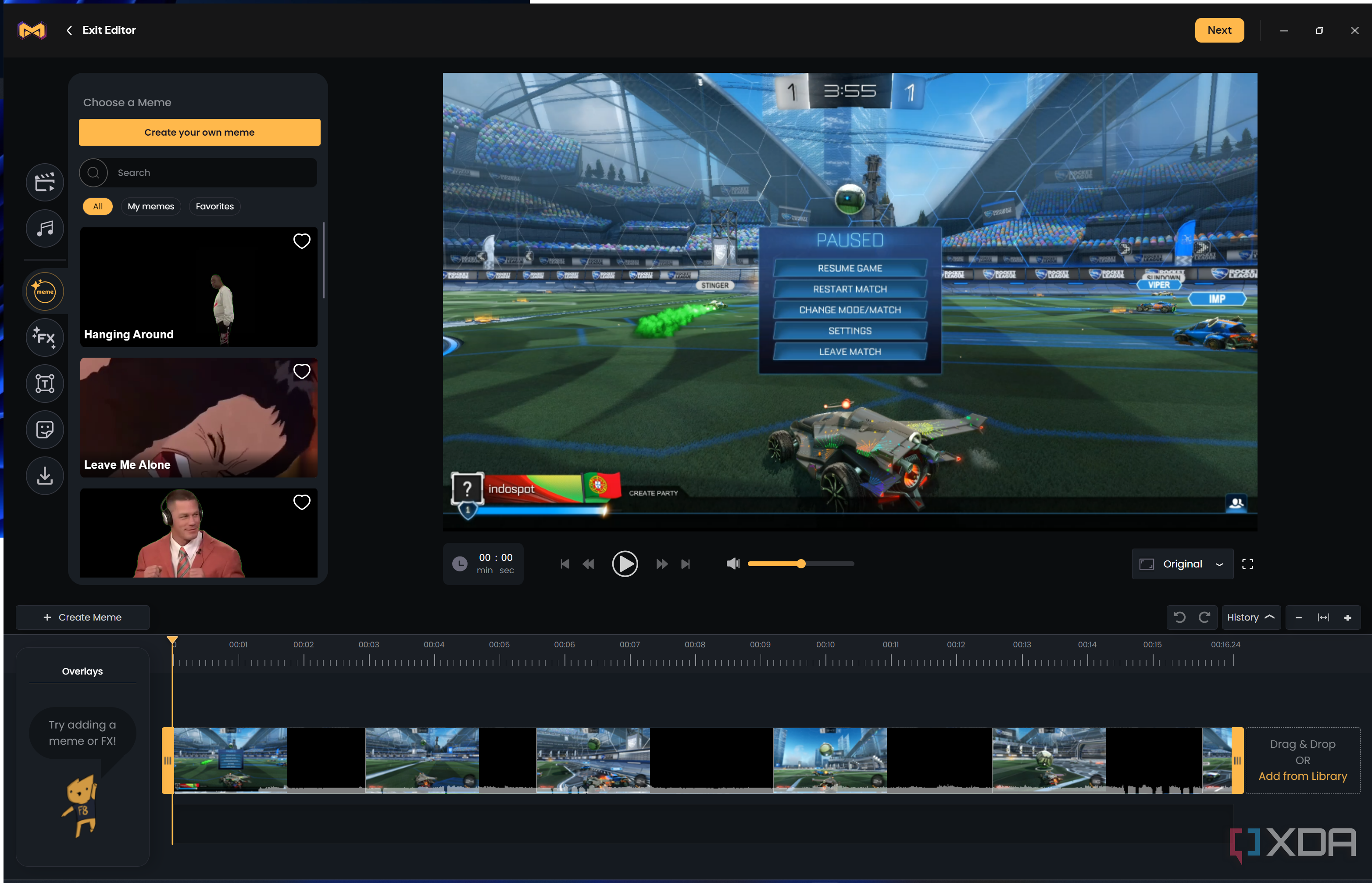Click the clock icon by the timecode
Viewport: 1372px width, 883px height.
tap(460, 564)
